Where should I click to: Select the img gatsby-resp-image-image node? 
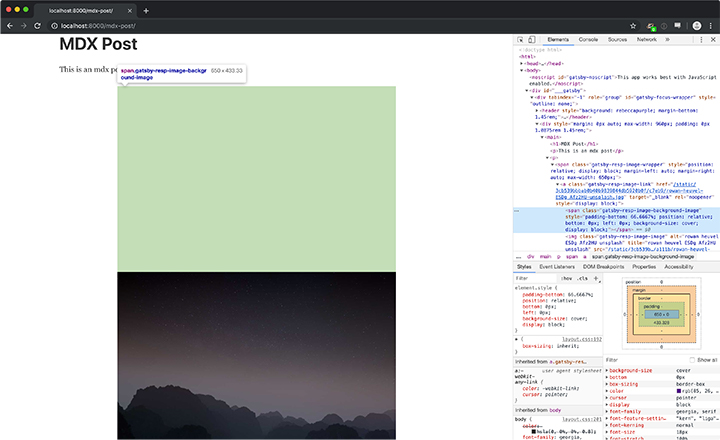coord(641,243)
